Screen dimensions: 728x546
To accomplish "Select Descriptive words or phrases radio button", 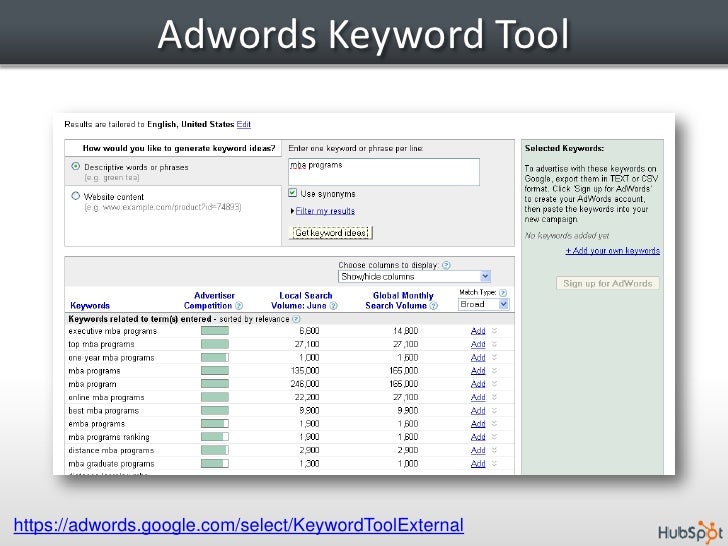I will click(76, 166).
